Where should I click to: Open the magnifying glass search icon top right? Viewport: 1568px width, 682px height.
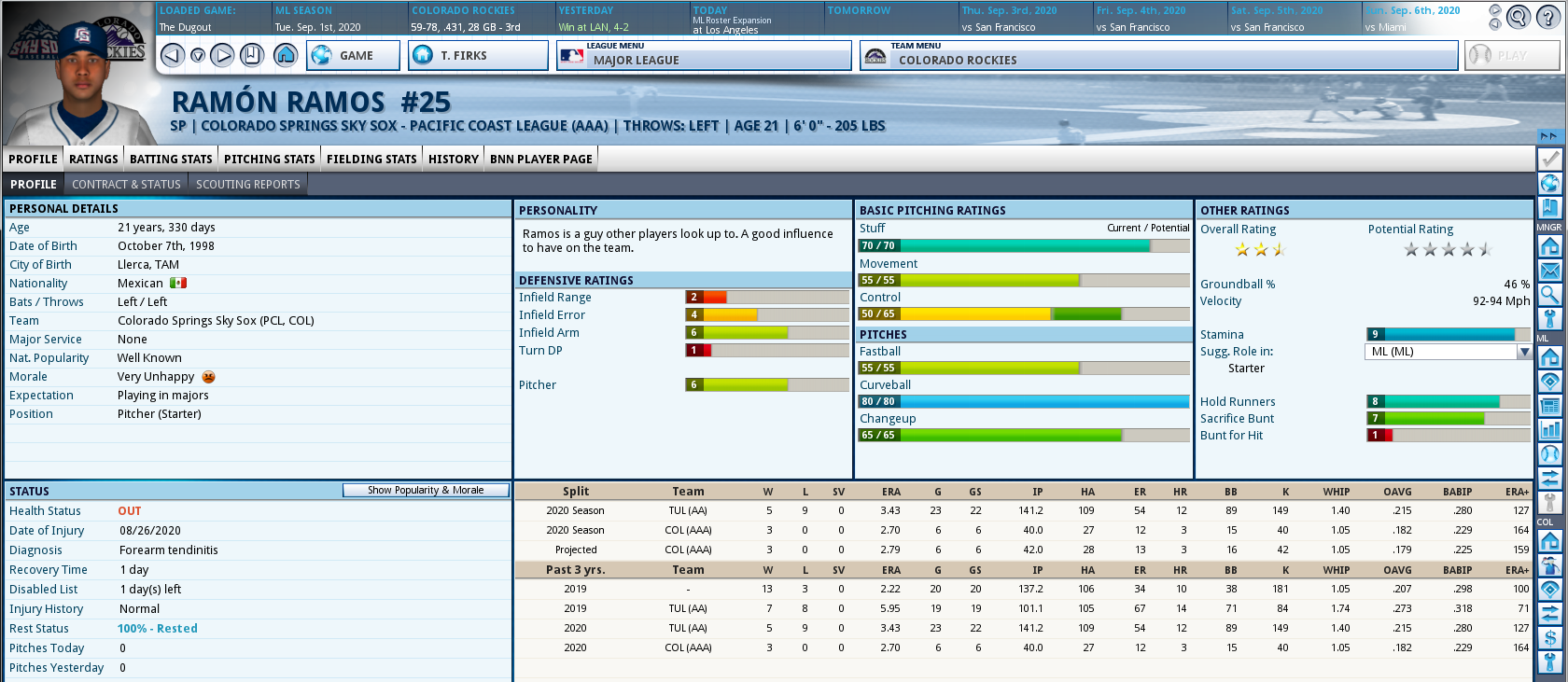[1519, 17]
